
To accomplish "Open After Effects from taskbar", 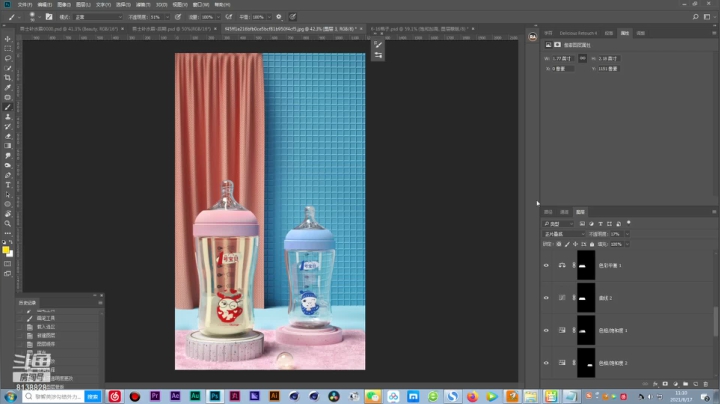I will [x=175, y=396].
